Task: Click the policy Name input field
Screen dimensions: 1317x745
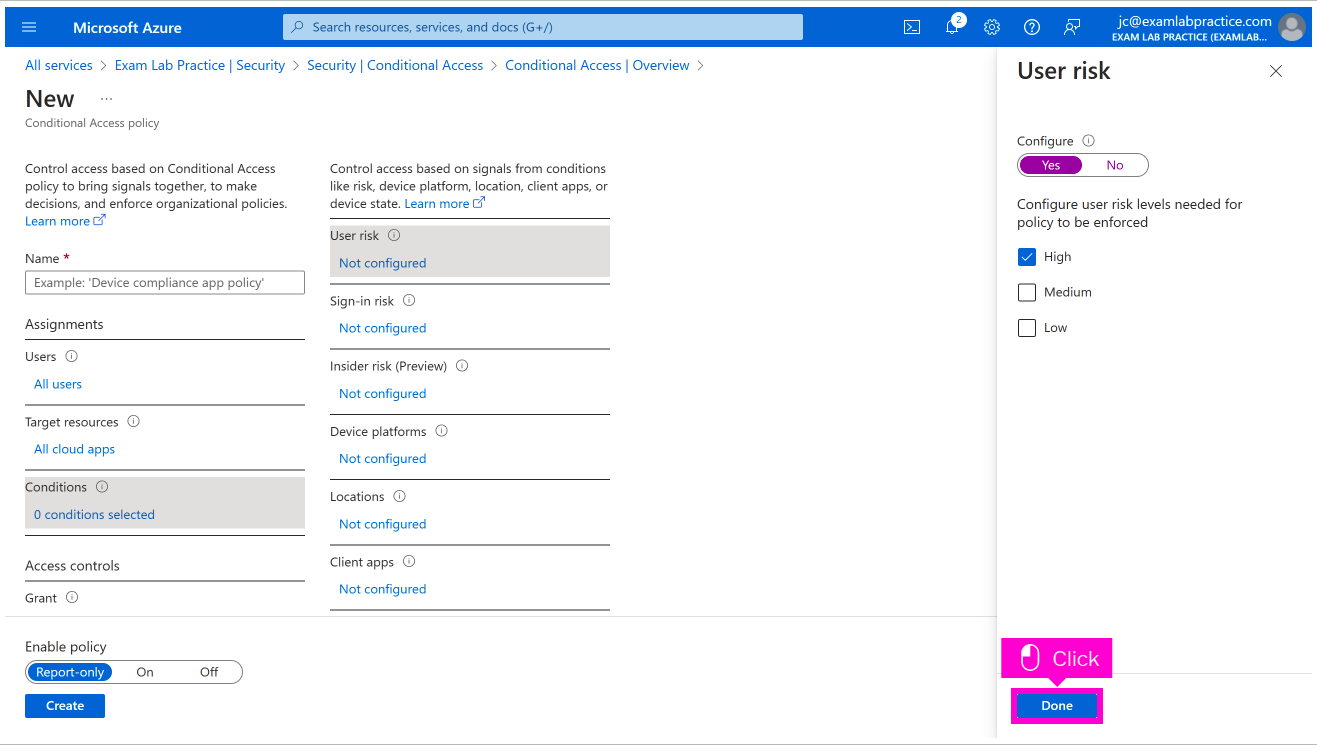Action: tap(165, 283)
